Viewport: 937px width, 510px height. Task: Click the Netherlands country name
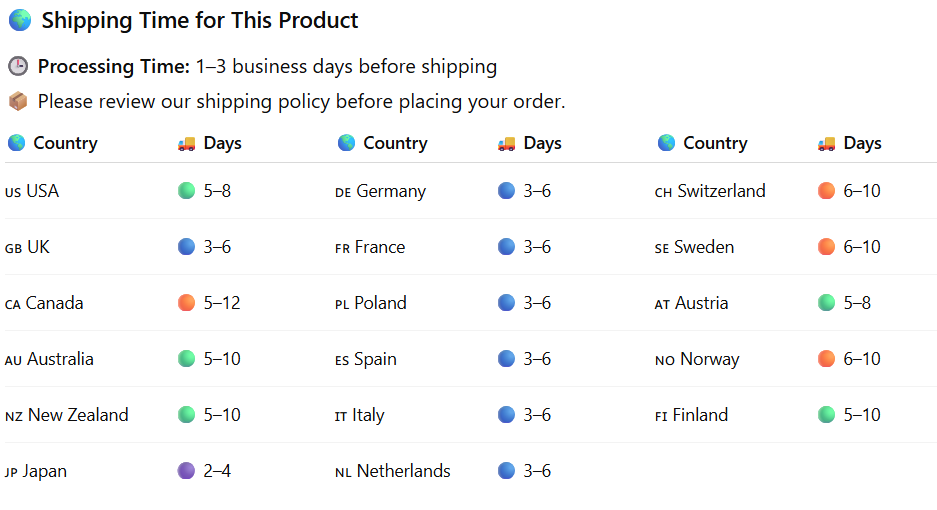(403, 471)
